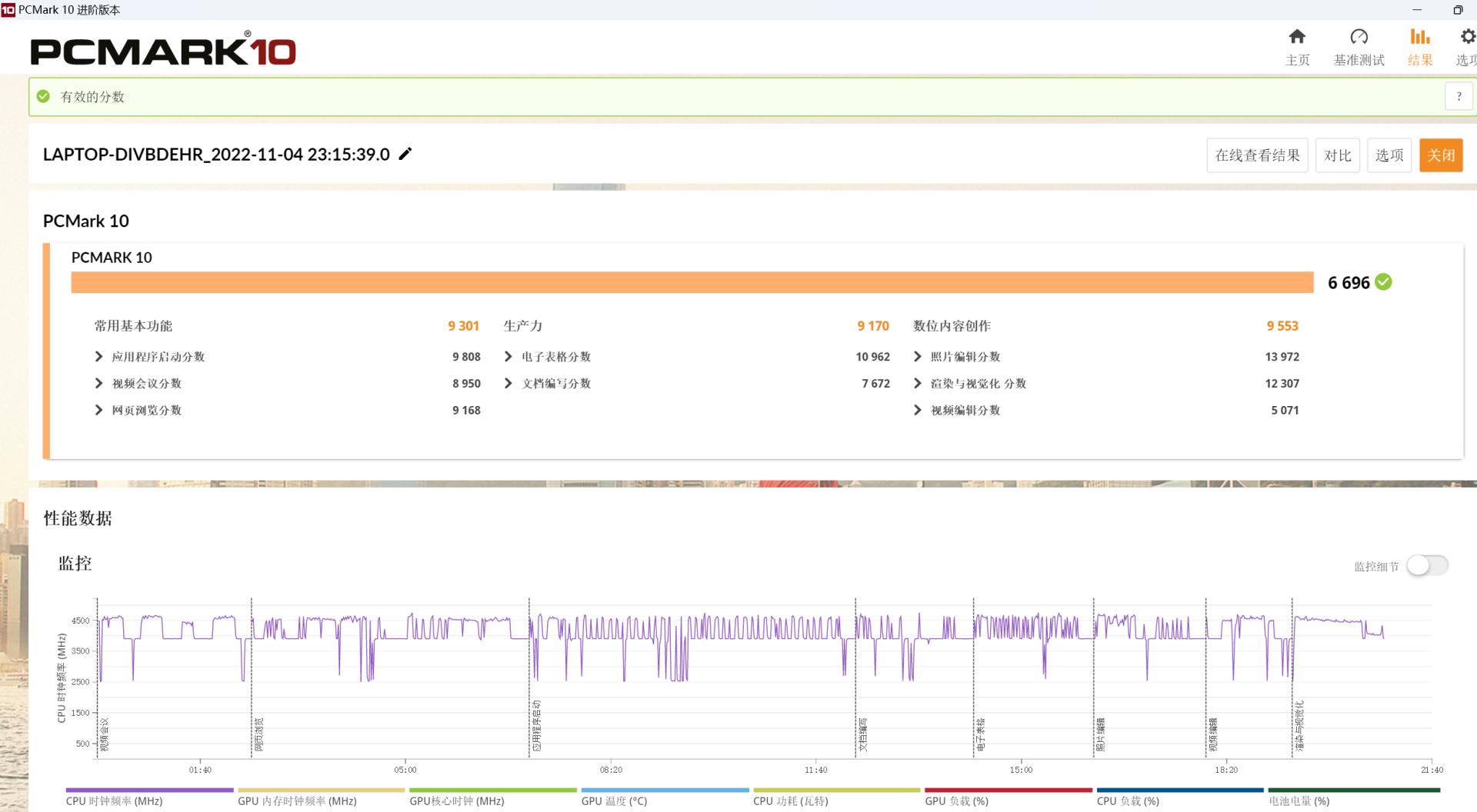Click the green check icon on 有效的分数 banner
Image resolution: width=1477 pixels, height=812 pixels.
click(44, 97)
